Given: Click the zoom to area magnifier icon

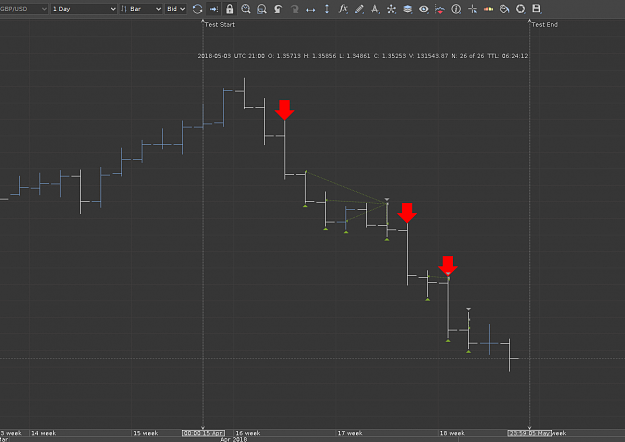Looking at the screenshot, I should (x=262, y=9).
